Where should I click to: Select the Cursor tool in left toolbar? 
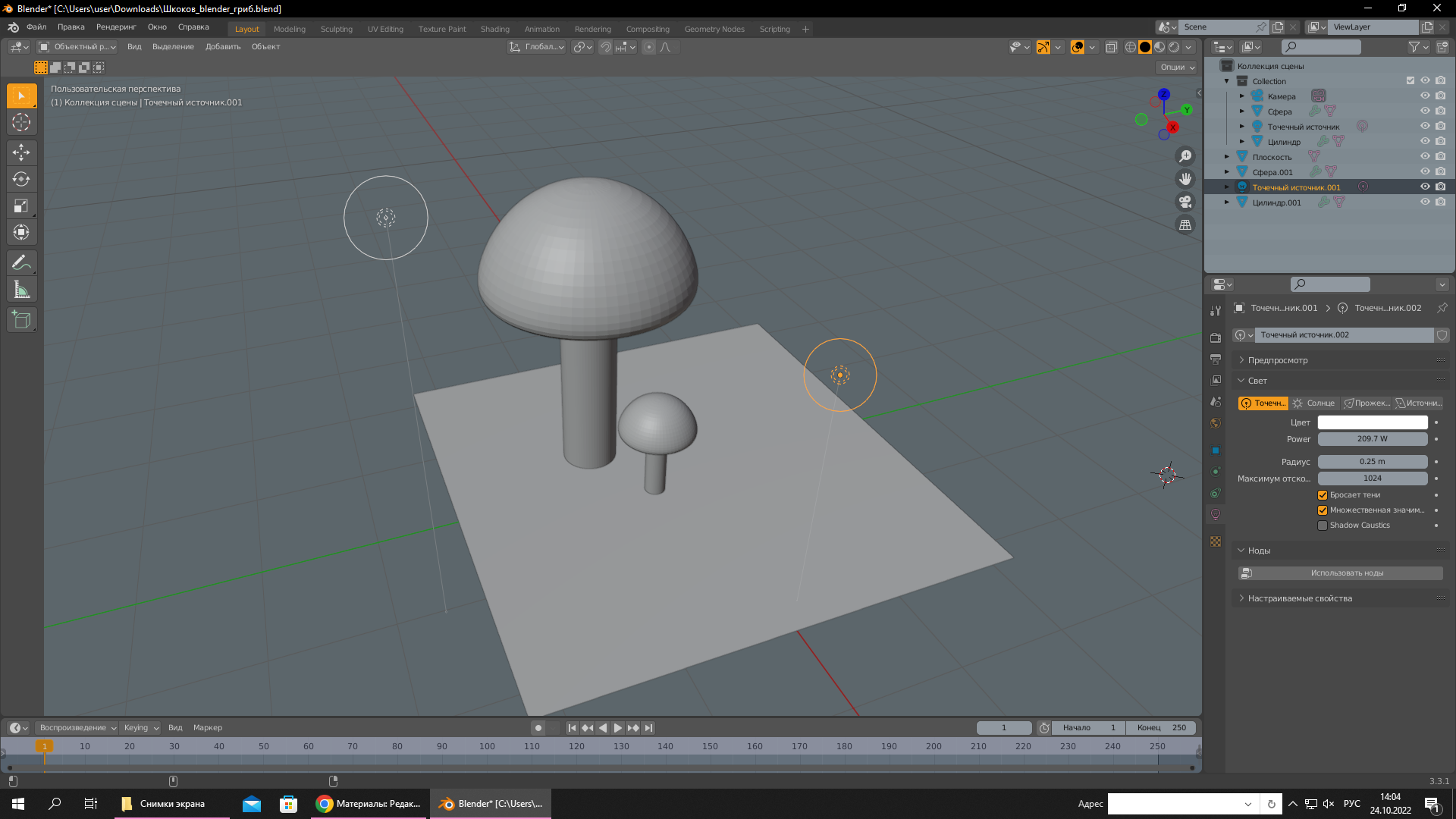[21, 122]
